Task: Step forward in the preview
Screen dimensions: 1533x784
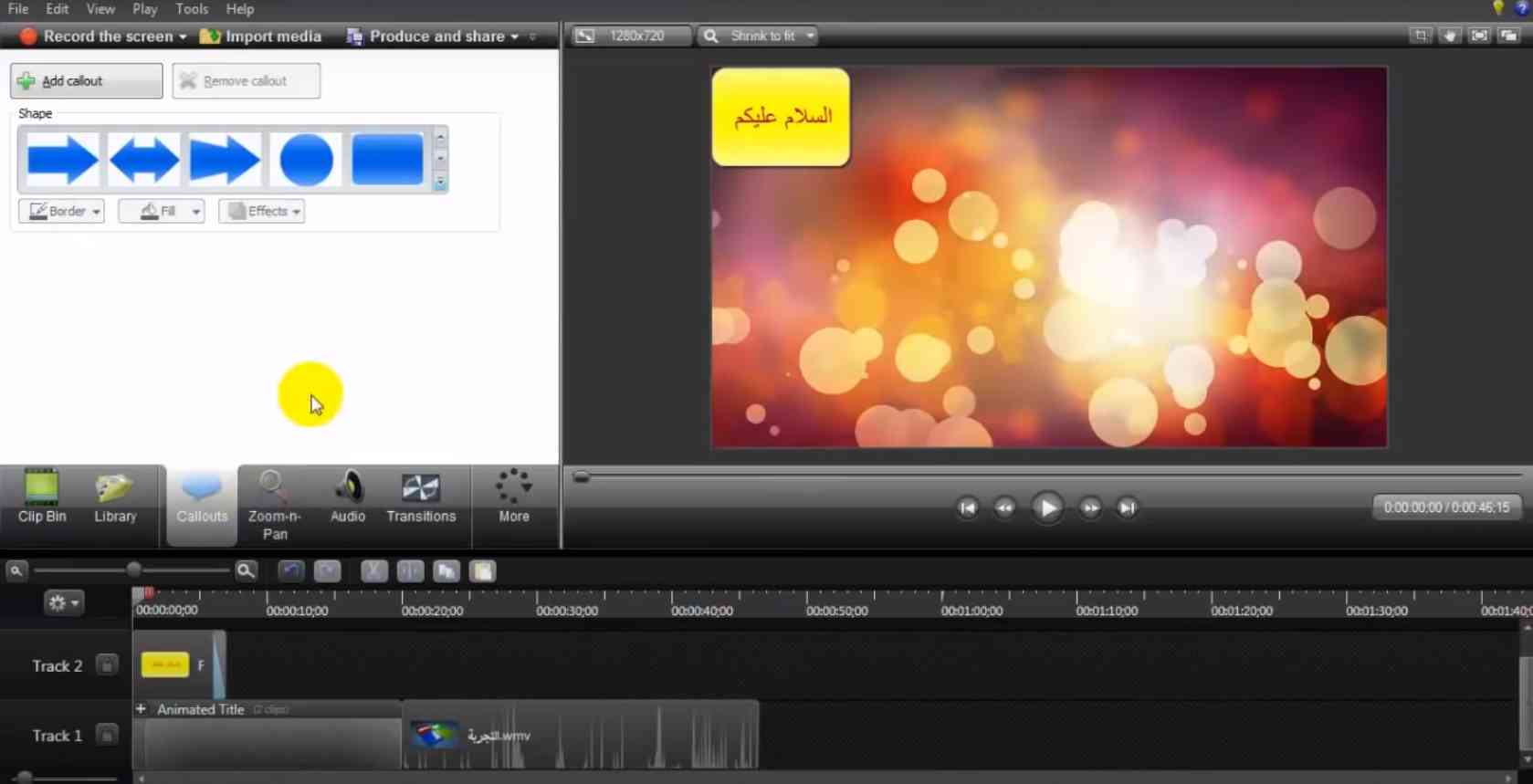Action: [x=1090, y=507]
